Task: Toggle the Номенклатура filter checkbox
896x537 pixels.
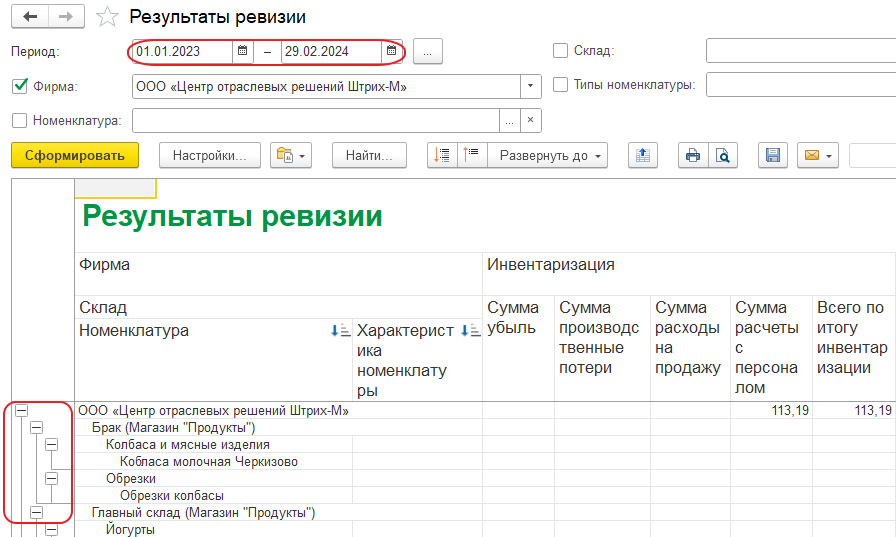Action: (x=19, y=121)
